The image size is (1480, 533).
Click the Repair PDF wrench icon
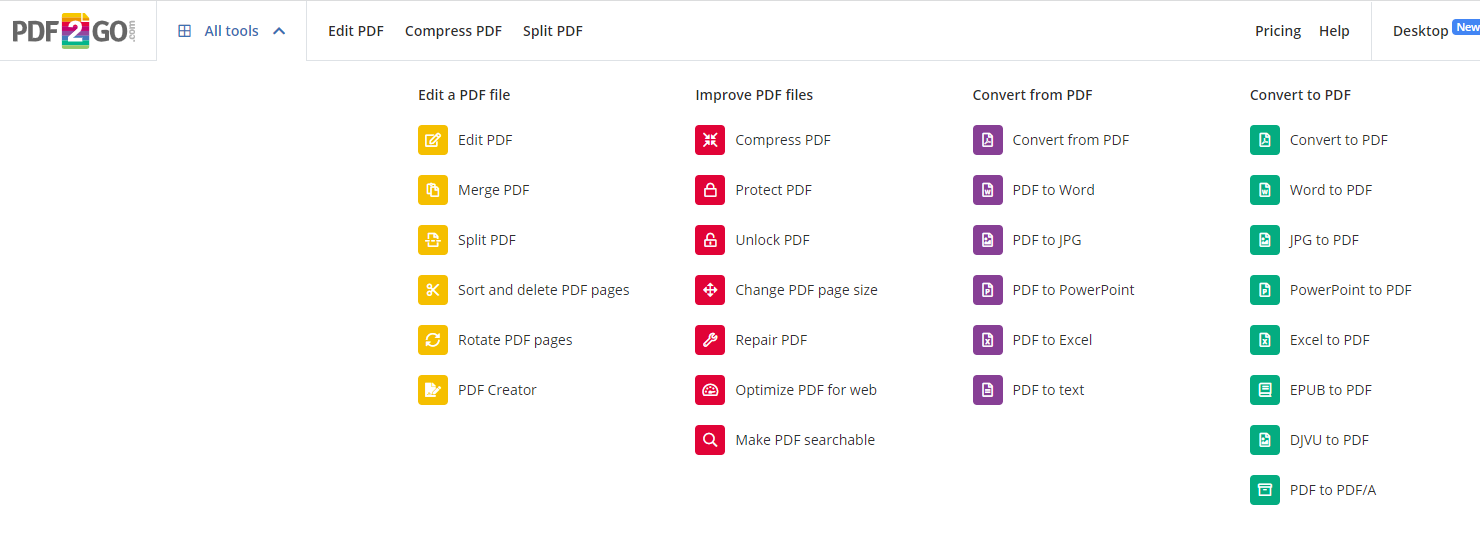click(x=710, y=340)
